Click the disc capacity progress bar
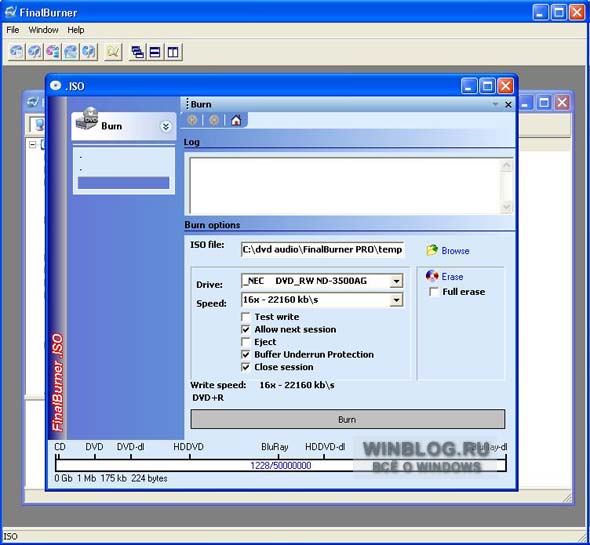The width and height of the screenshot is (590, 545). pos(280,466)
